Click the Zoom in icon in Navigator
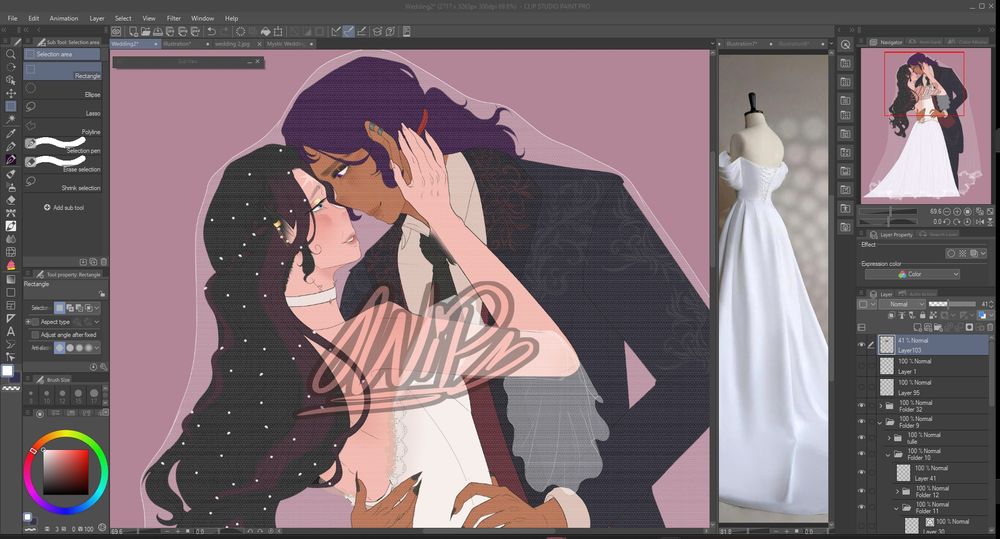This screenshot has height=539, width=1000. coord(957,211)
